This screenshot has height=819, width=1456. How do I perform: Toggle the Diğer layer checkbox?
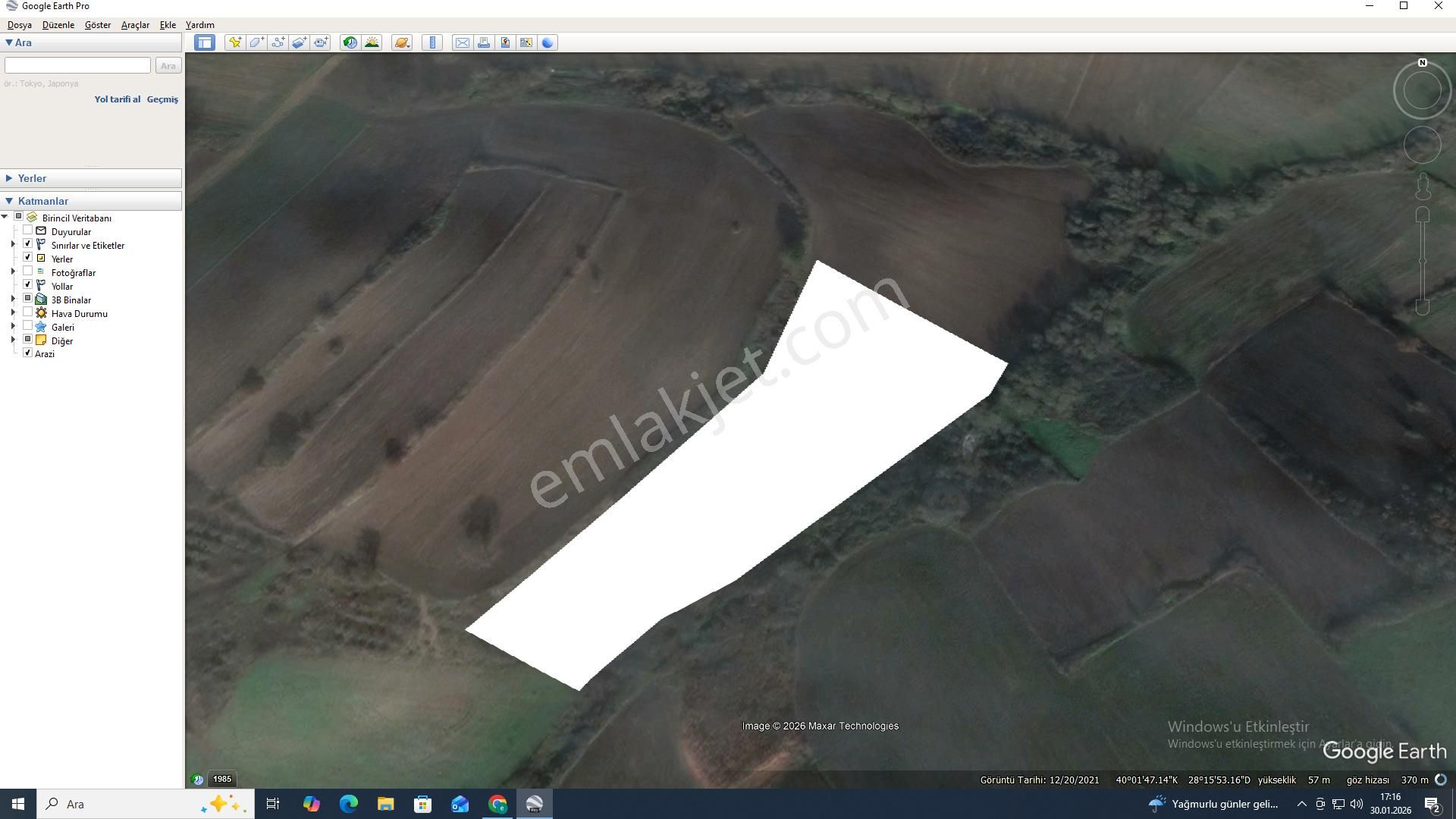28,340
